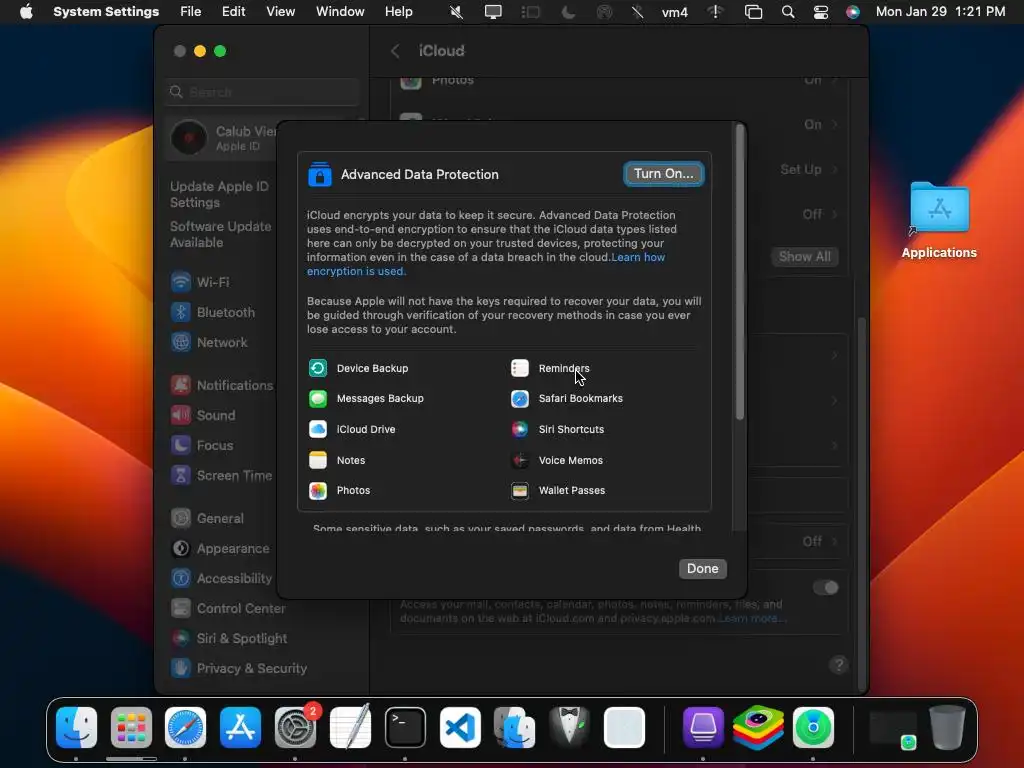Open the Window menu

(x=340, y=12)
